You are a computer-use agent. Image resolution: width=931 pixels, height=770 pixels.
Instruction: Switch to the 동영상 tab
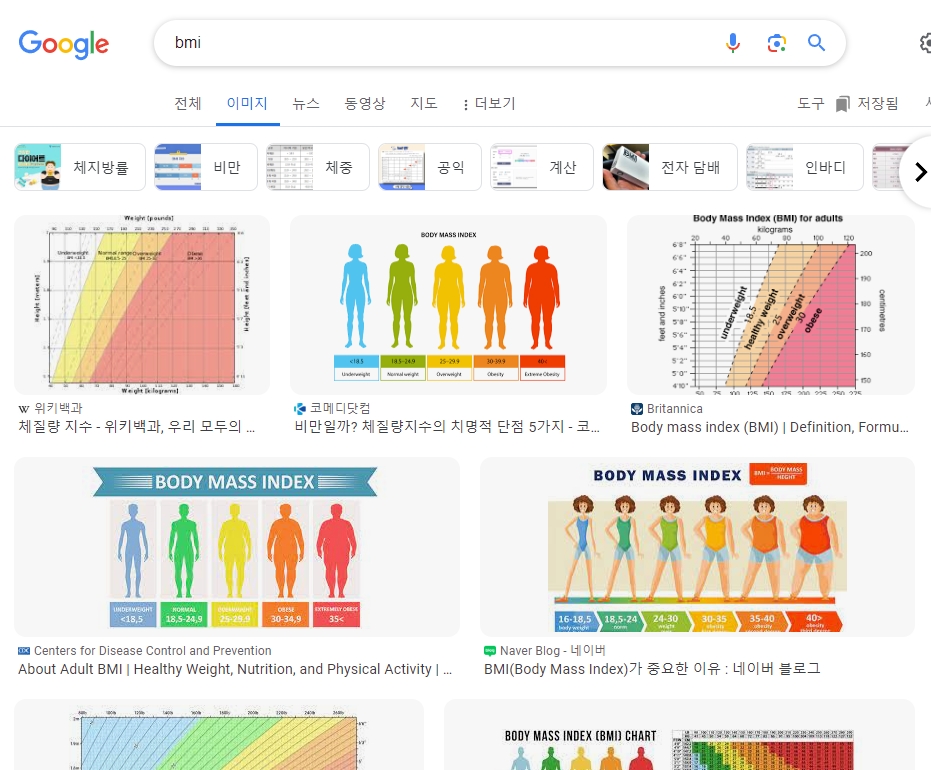coord(366,103)
